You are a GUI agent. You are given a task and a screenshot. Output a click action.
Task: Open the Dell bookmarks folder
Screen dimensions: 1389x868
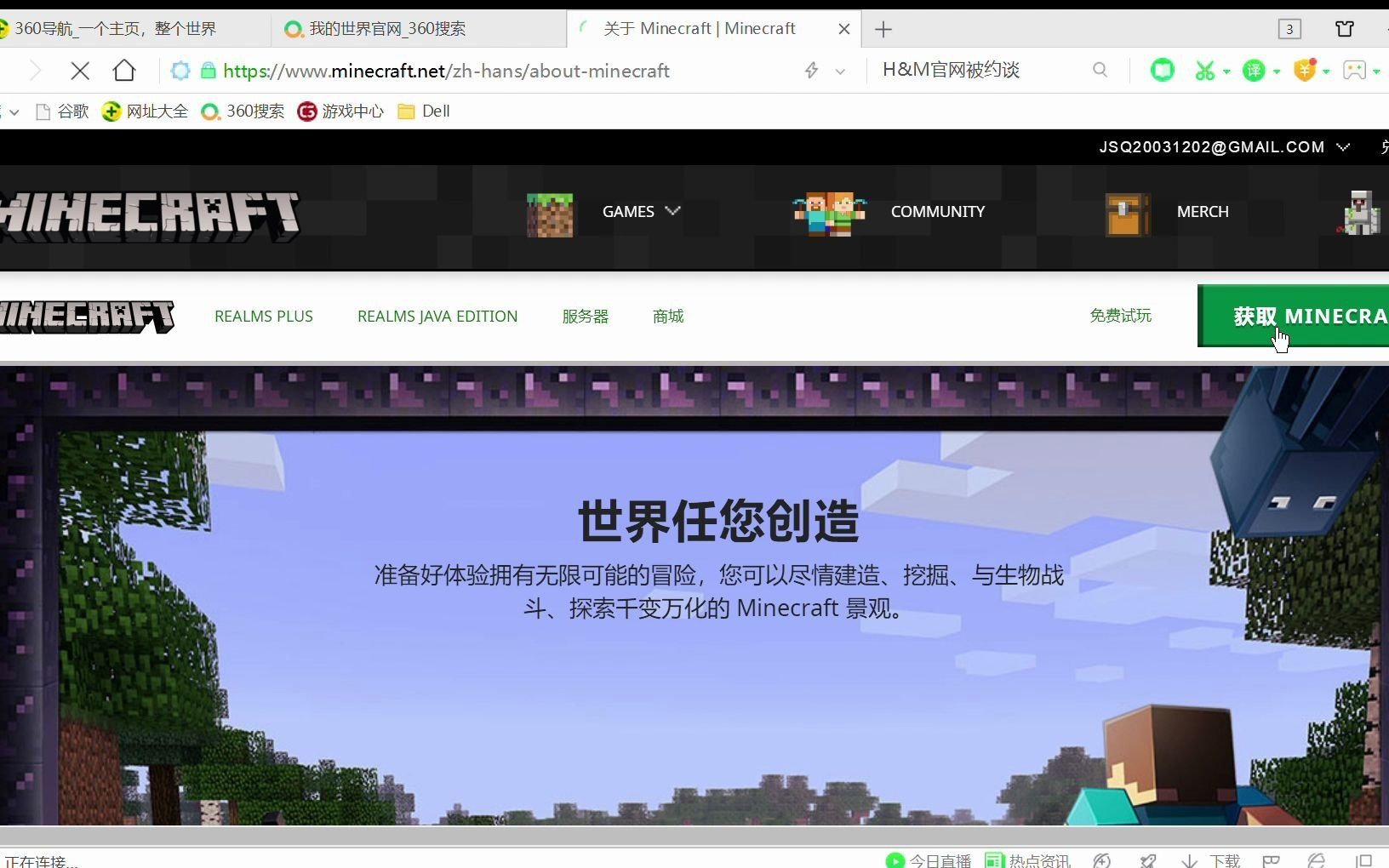click(424, 111)
